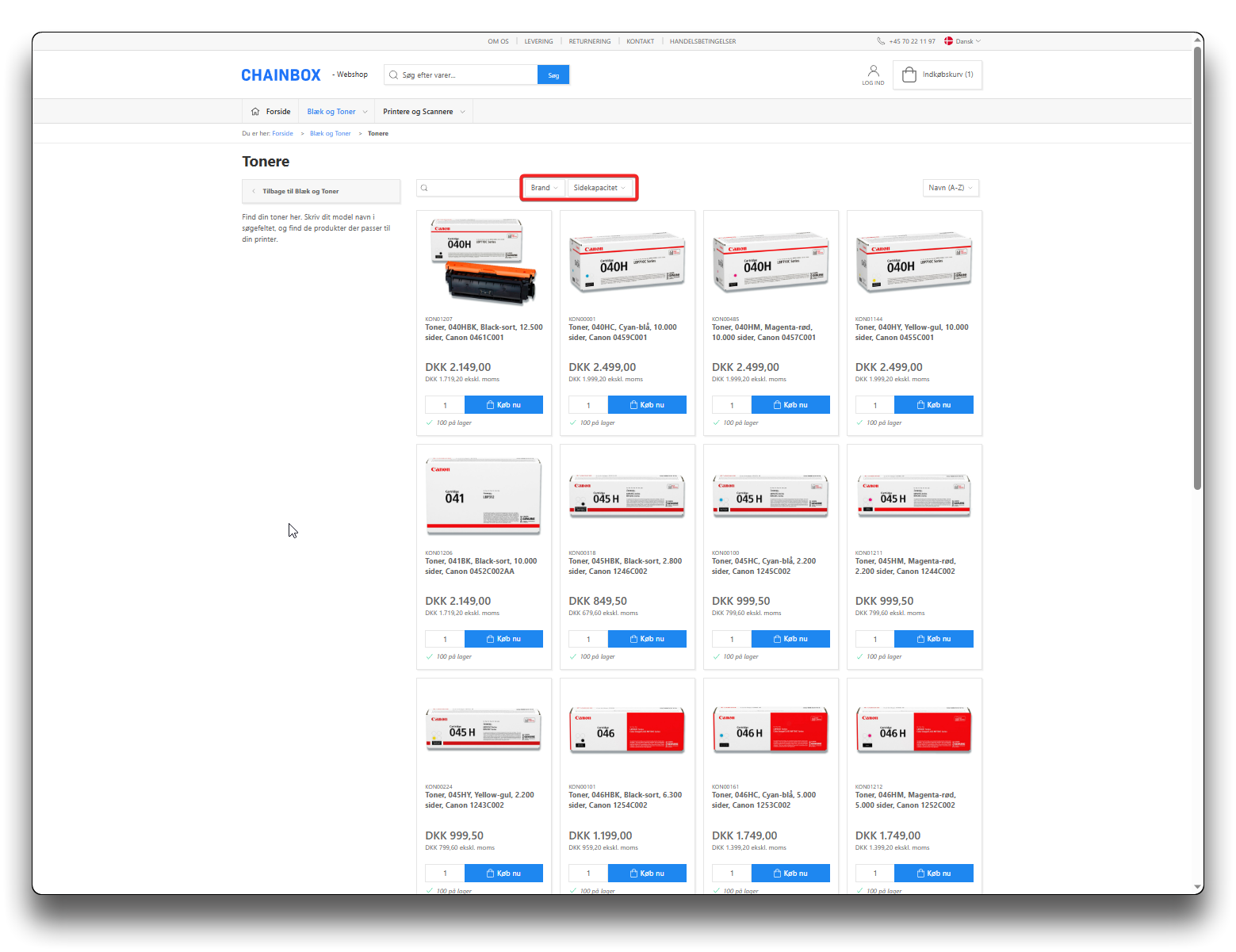This screenshot has width=1236, height=952.
Task: Click the page vertical scrollbar
Action: pos(1197,270)
